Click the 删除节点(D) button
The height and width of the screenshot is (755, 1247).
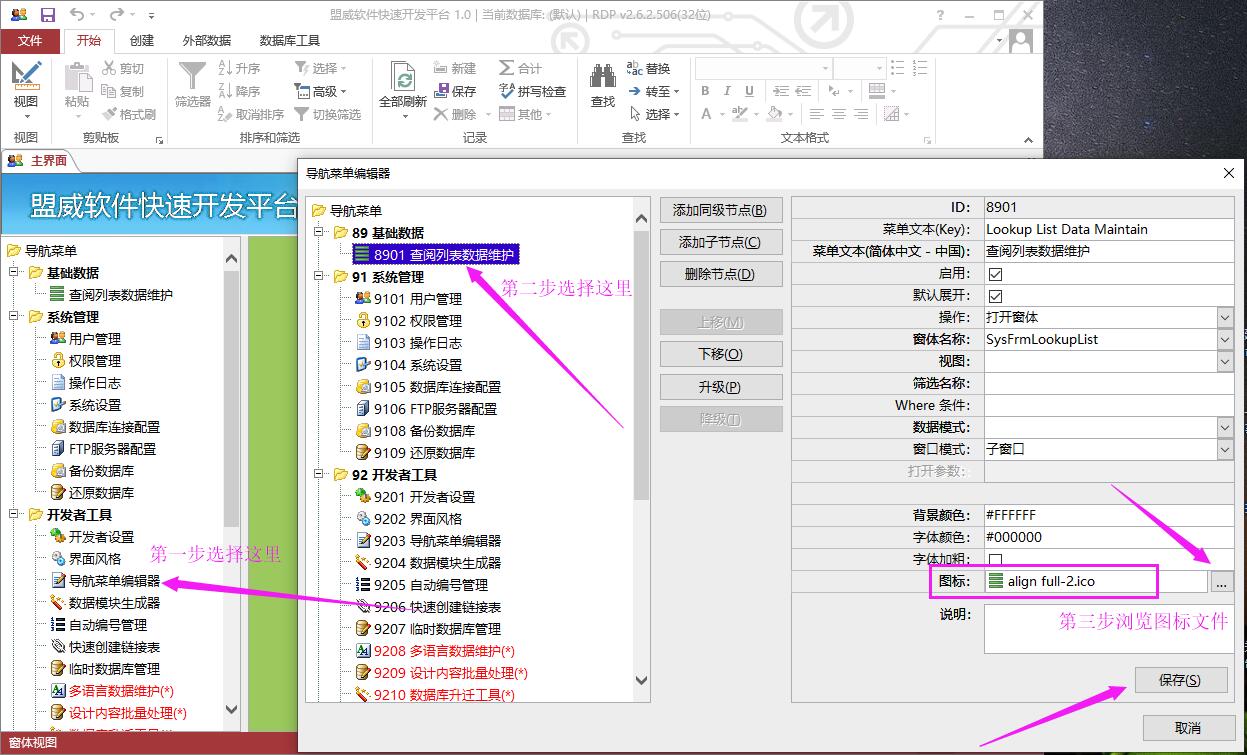pos(720,274)
